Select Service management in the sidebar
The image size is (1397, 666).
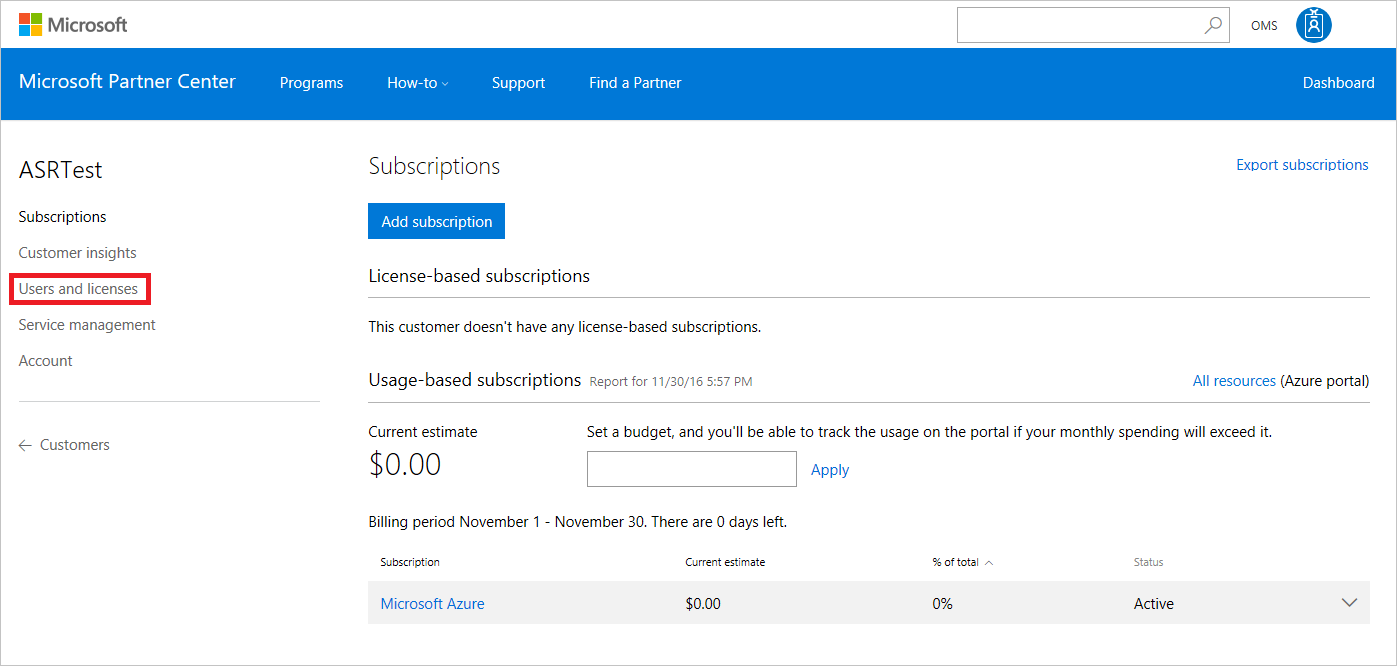[x=87, y=324]
